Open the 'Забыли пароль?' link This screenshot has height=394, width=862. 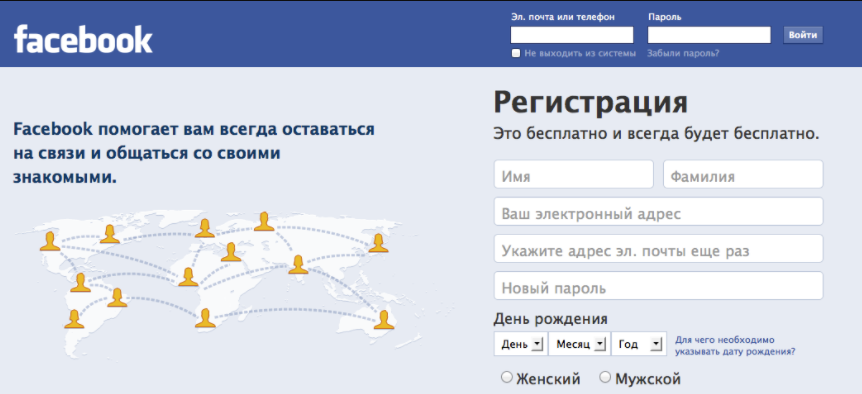tap(683, 53)
